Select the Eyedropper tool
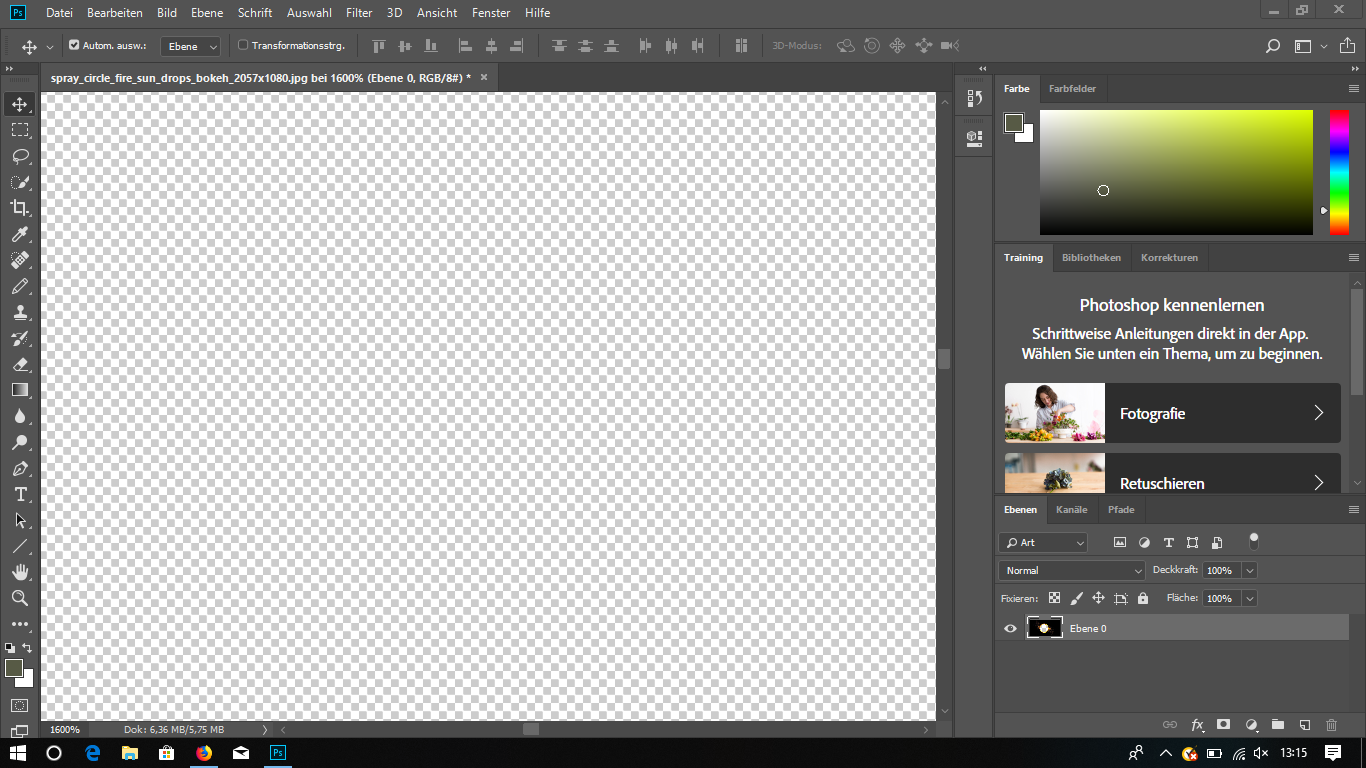This screenshot has width=1366, height=768. pyautogui.click(x=20, y=234)
